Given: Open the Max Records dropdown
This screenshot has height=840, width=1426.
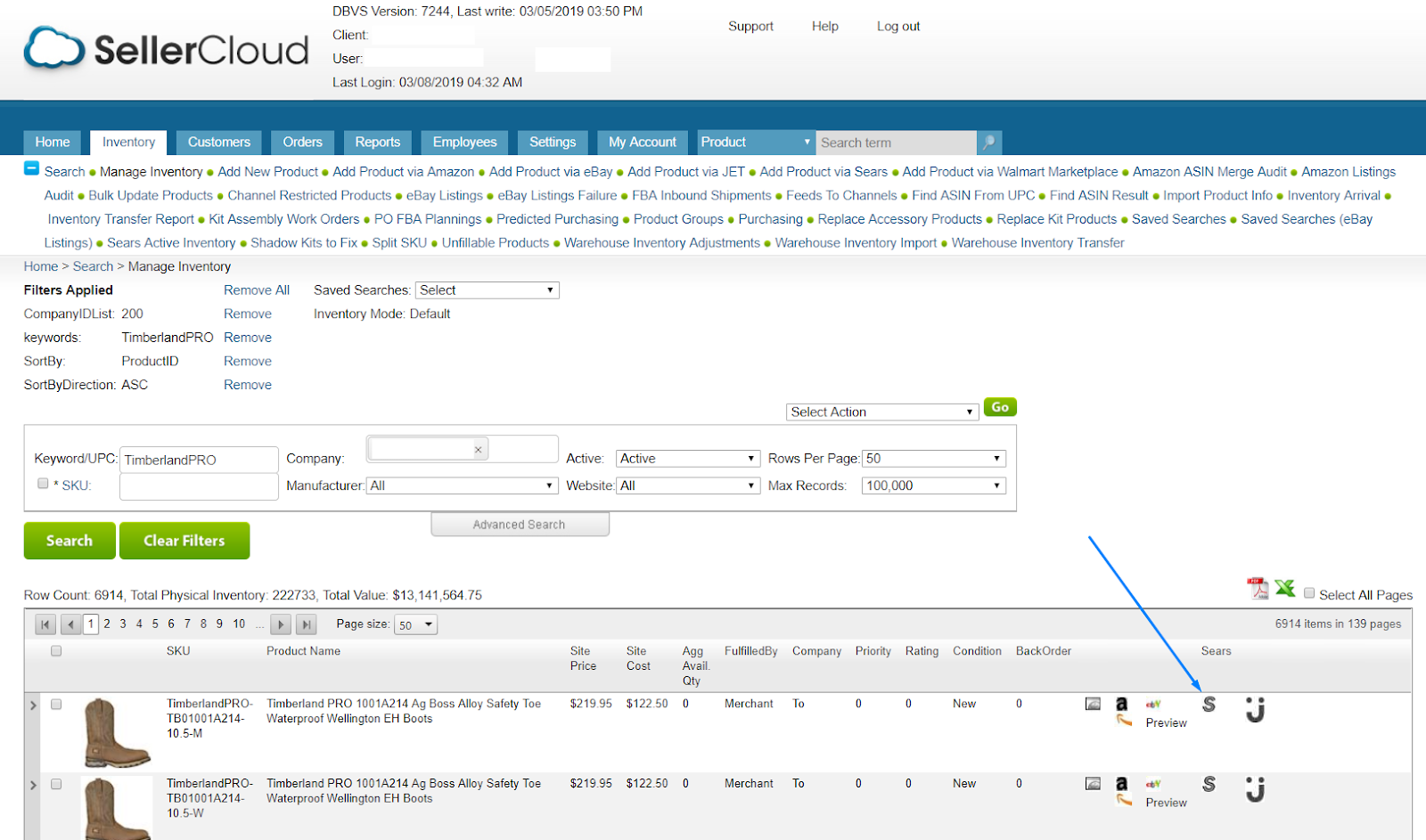Looking at the screenshot, I should tap(933, 485).
